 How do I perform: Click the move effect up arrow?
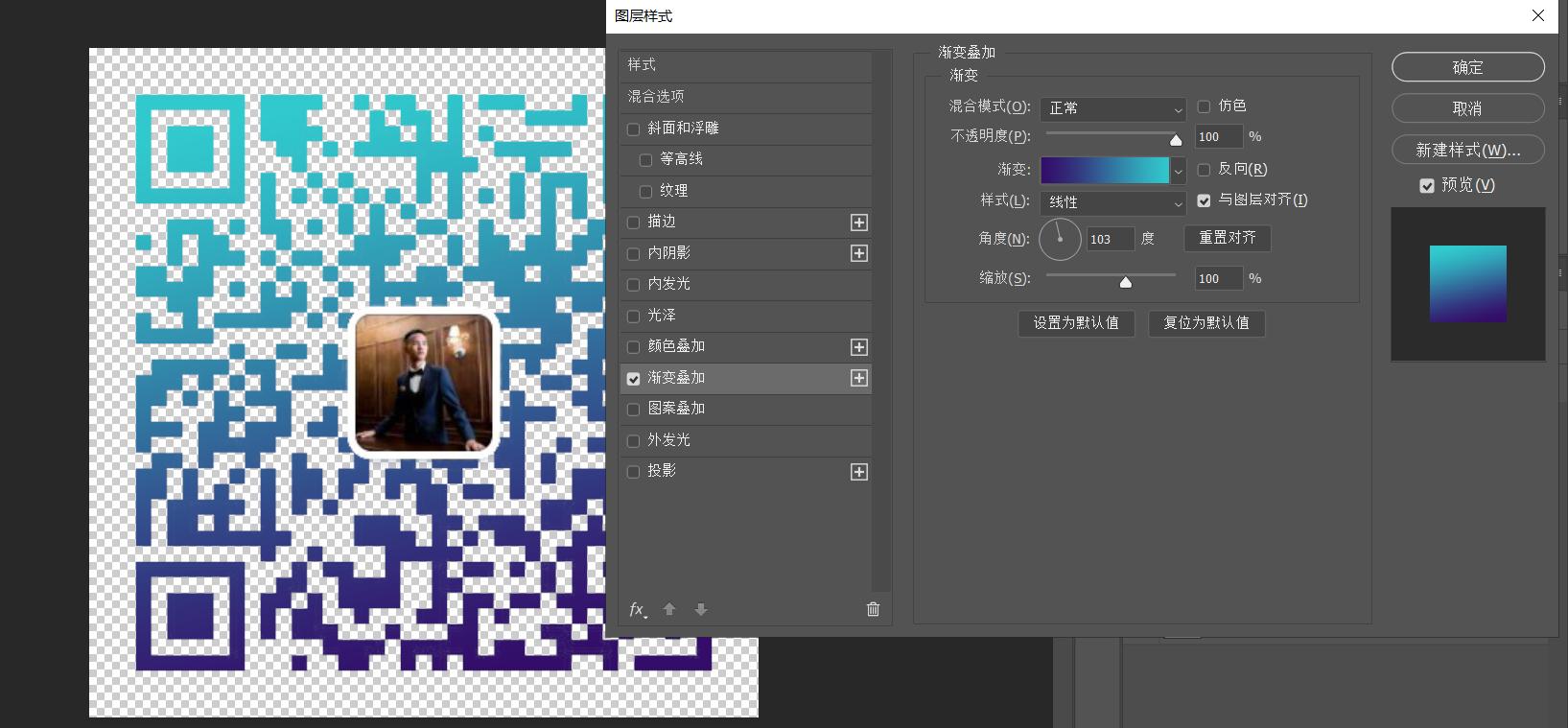[x=669, y=609]
